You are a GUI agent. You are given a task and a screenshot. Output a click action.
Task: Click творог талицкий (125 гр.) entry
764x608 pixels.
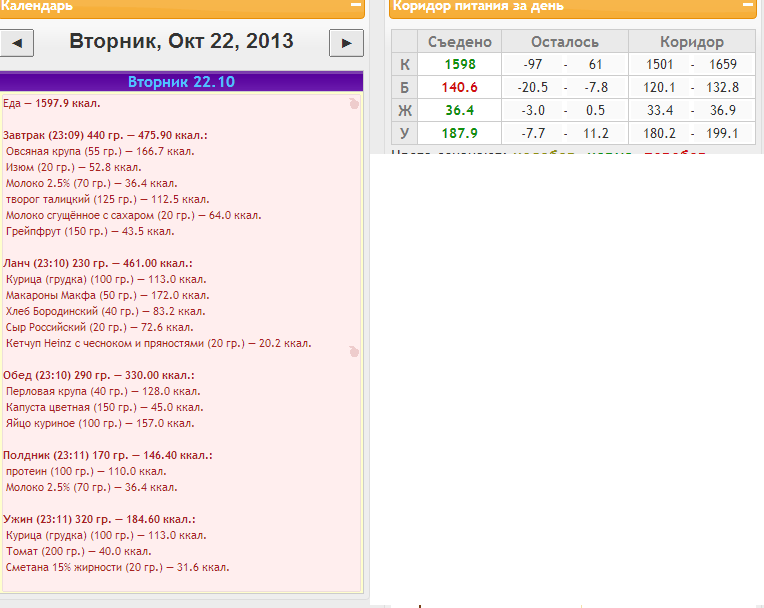108,199
